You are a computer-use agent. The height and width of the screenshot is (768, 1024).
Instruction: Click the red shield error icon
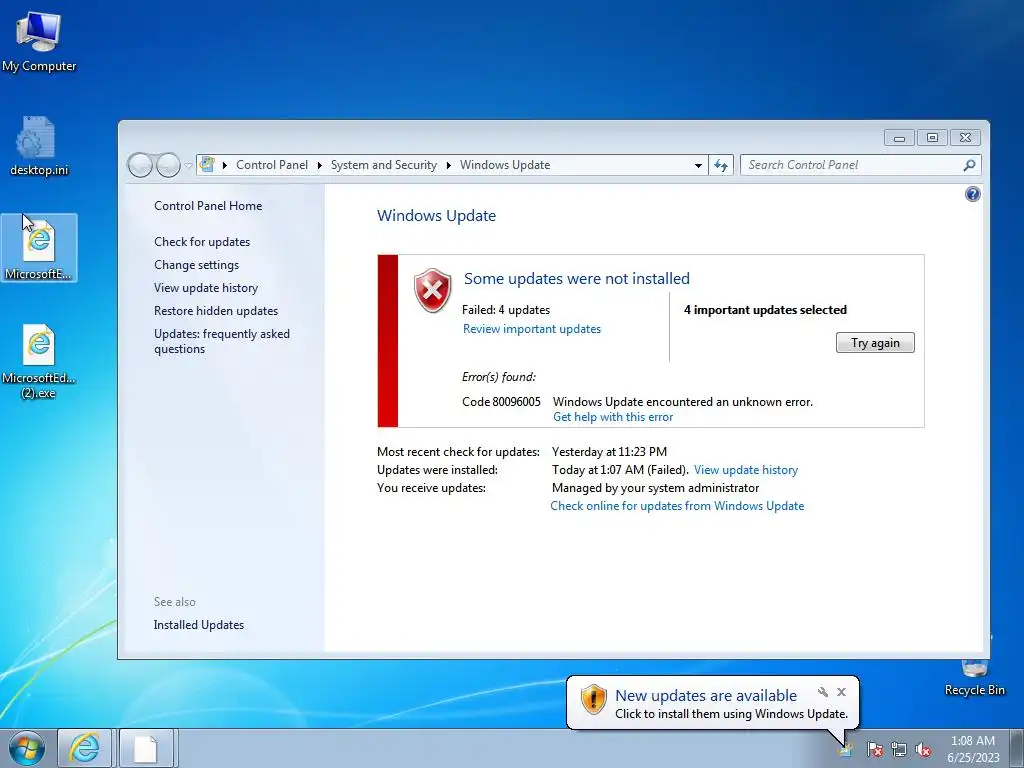(432, 290)
